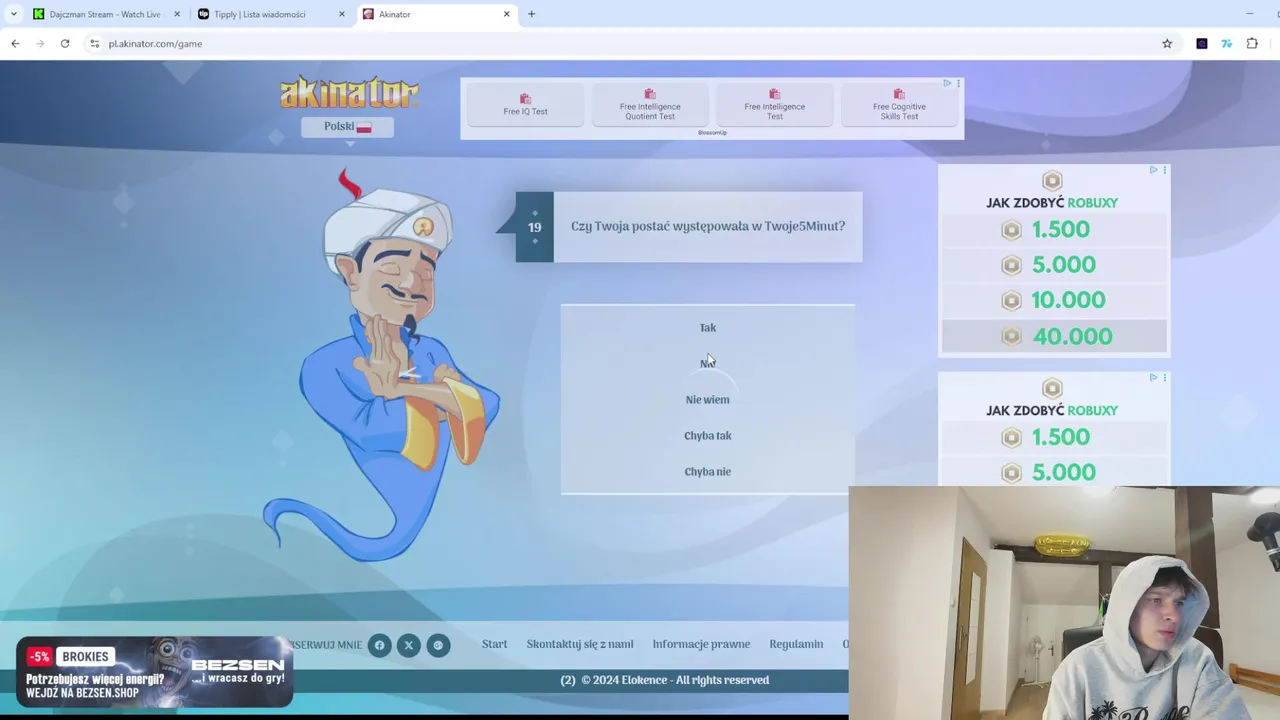This screenshot has height=720, width=1280.
Task: Click the Free IQ Test ad
Action: (525, 105)
